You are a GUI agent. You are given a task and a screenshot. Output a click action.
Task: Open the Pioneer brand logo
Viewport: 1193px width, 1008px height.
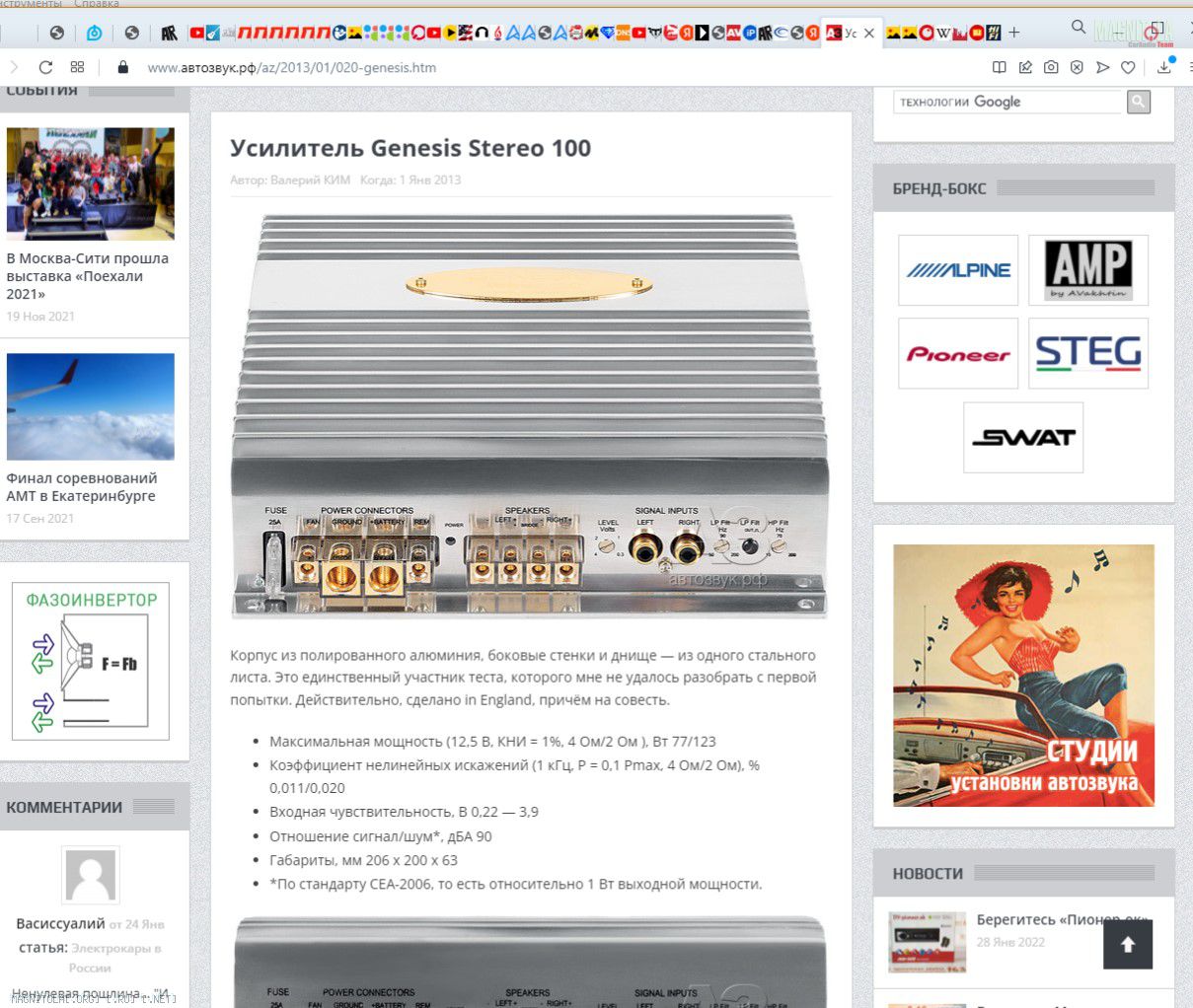pos(958,353)
